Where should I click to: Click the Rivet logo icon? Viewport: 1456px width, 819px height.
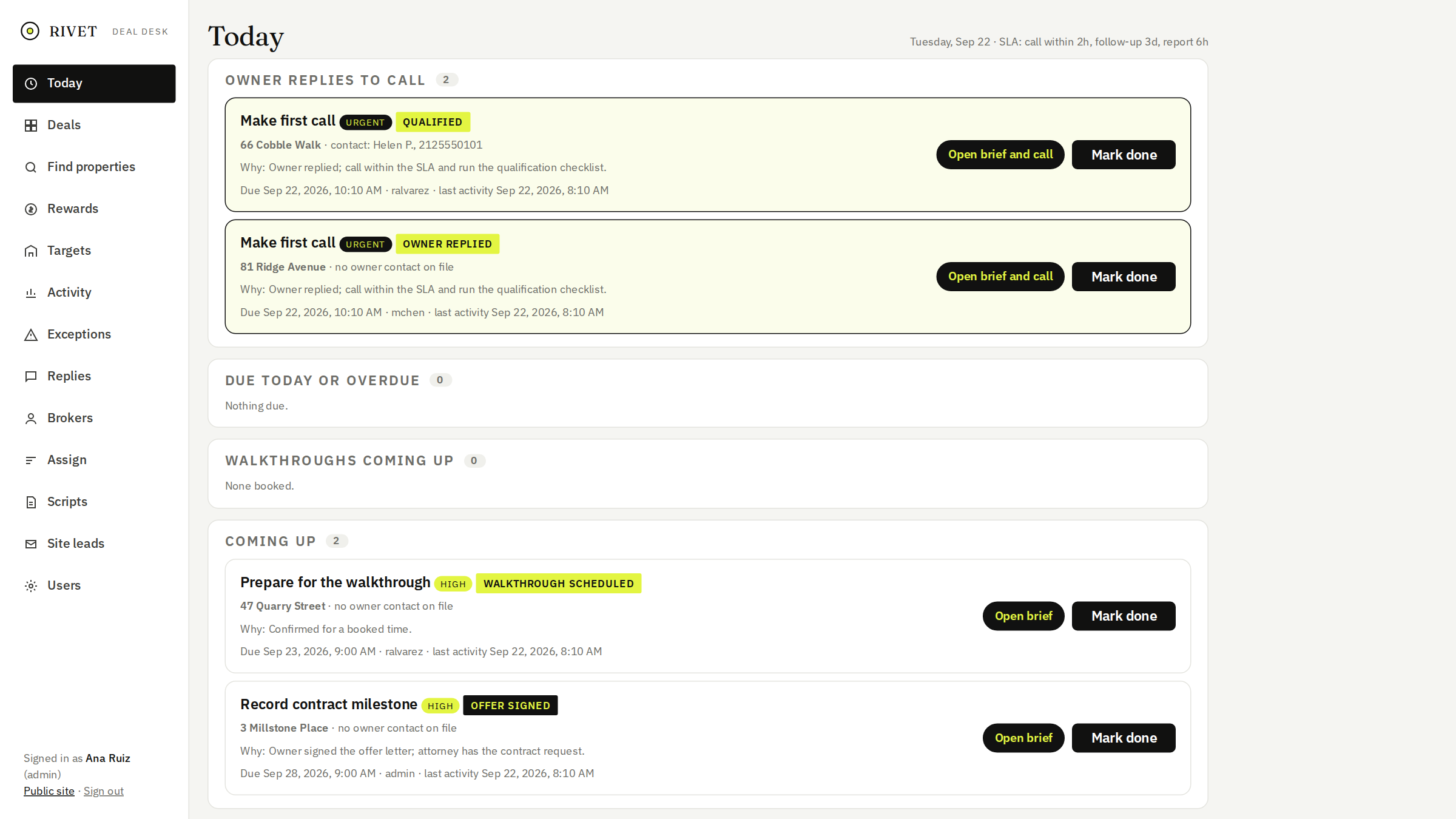[30, 31]
